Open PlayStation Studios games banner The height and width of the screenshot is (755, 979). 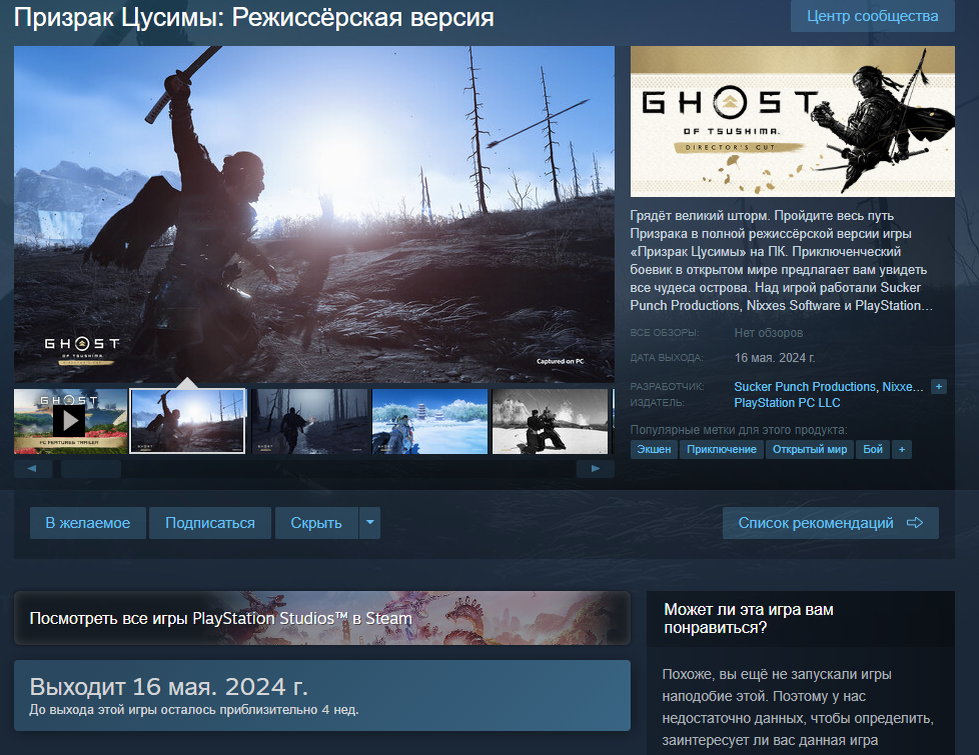point(322,618)
